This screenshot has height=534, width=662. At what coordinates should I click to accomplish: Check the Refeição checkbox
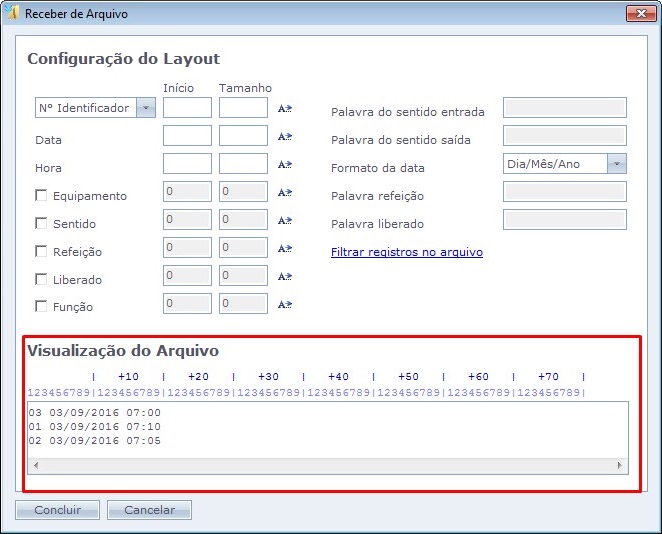41,252
